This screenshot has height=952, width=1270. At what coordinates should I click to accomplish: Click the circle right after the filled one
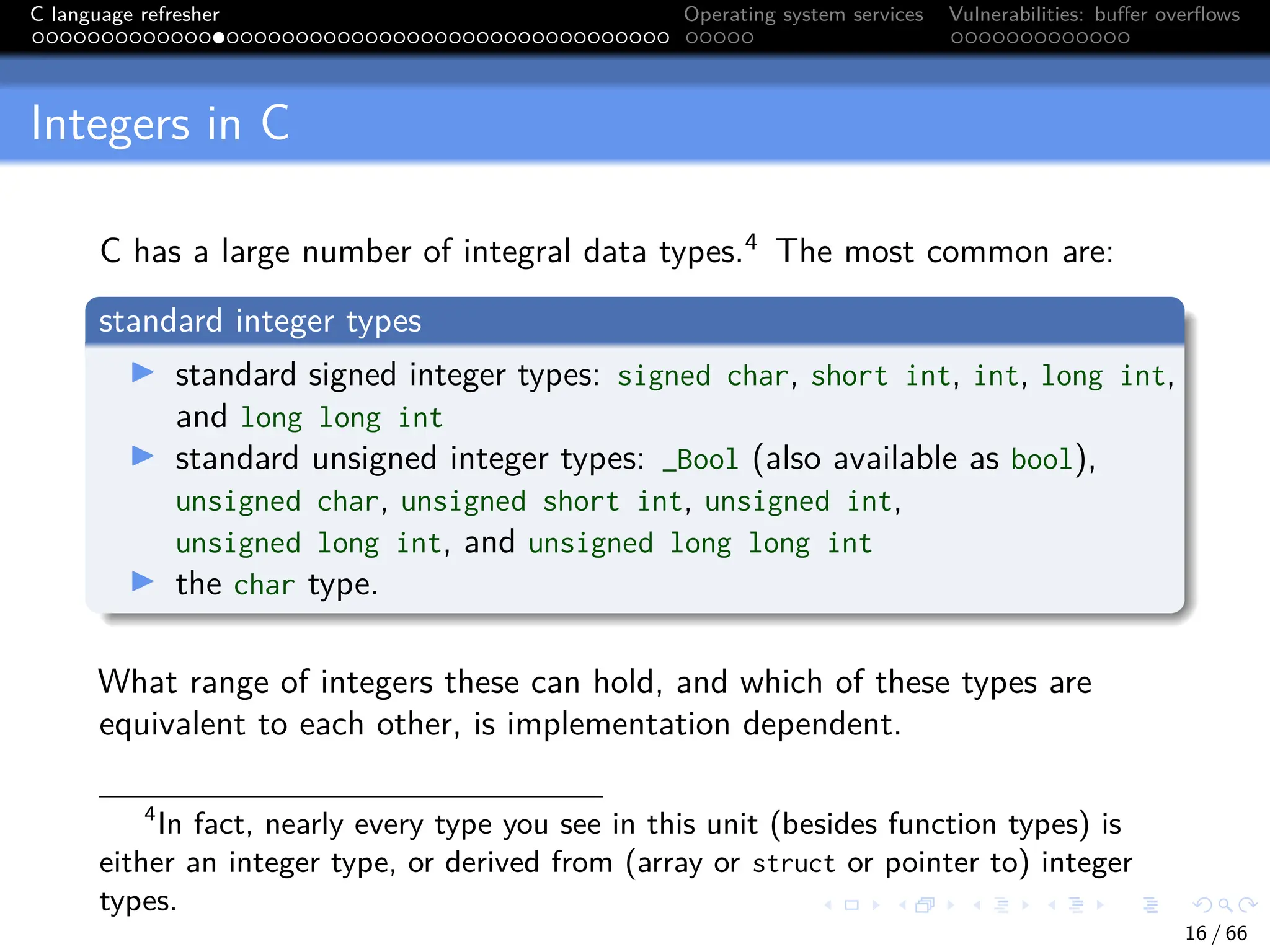[x=233, y=38]
